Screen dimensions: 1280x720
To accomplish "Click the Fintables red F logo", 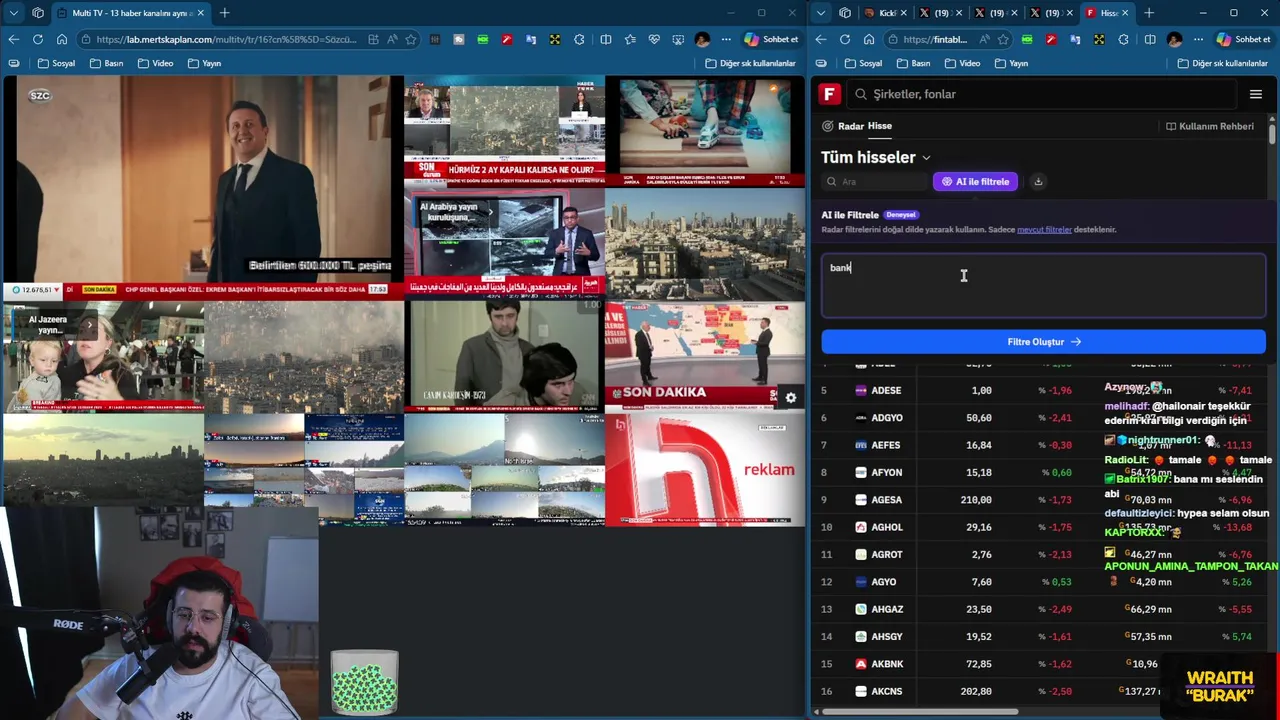I will 829,94.
